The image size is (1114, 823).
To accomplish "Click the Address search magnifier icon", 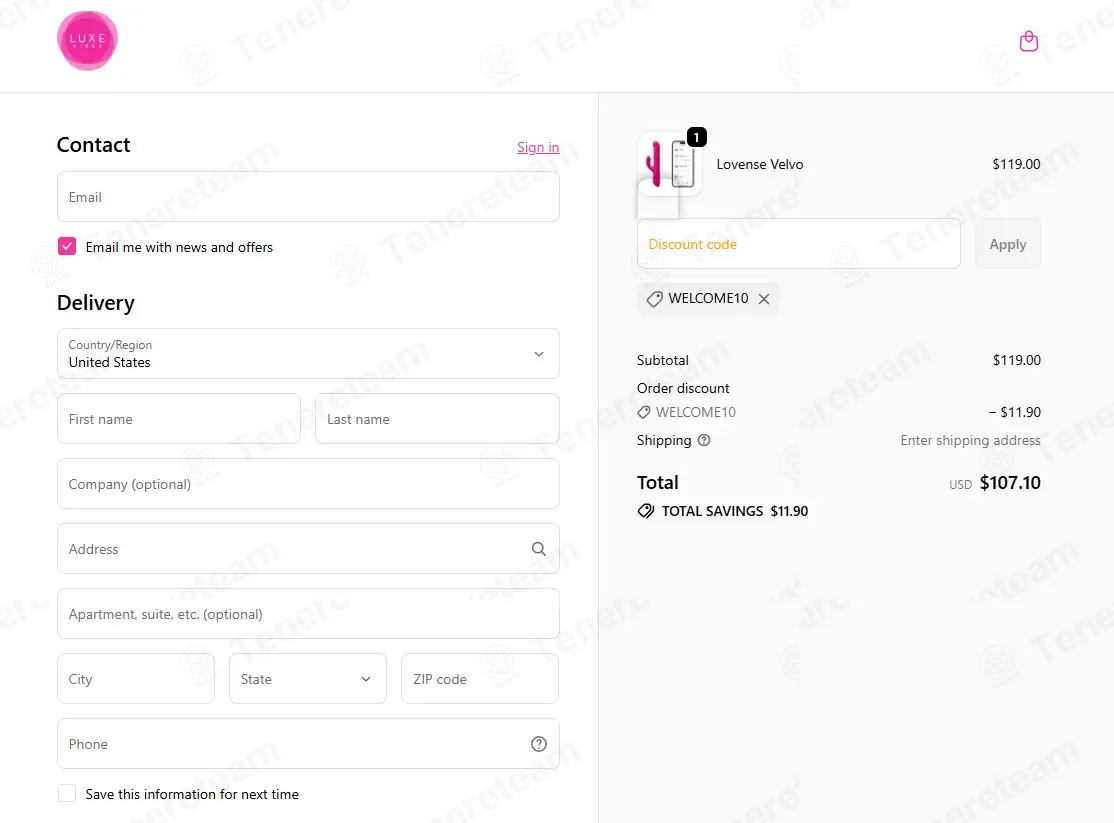I will 539,549.
